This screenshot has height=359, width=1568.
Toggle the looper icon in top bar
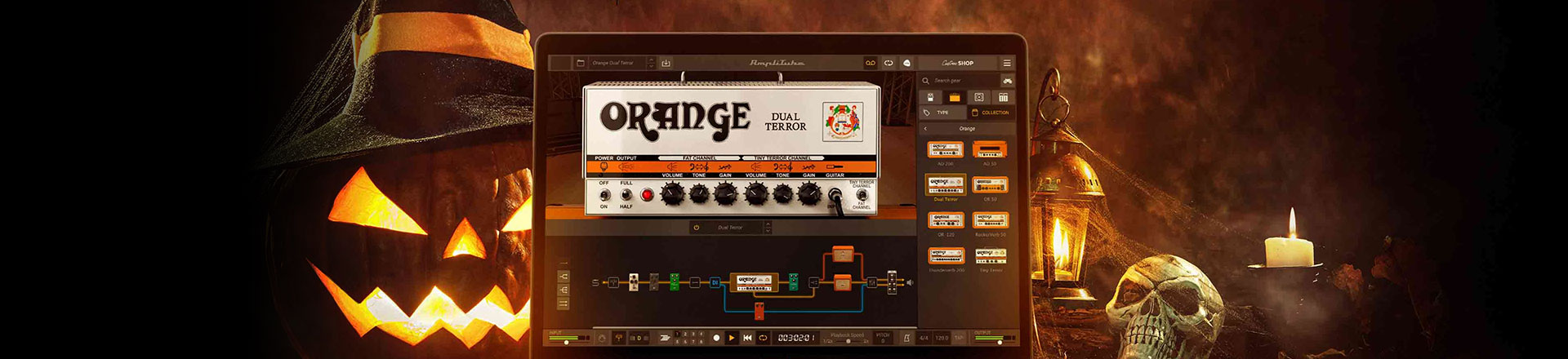pos(889,63)
